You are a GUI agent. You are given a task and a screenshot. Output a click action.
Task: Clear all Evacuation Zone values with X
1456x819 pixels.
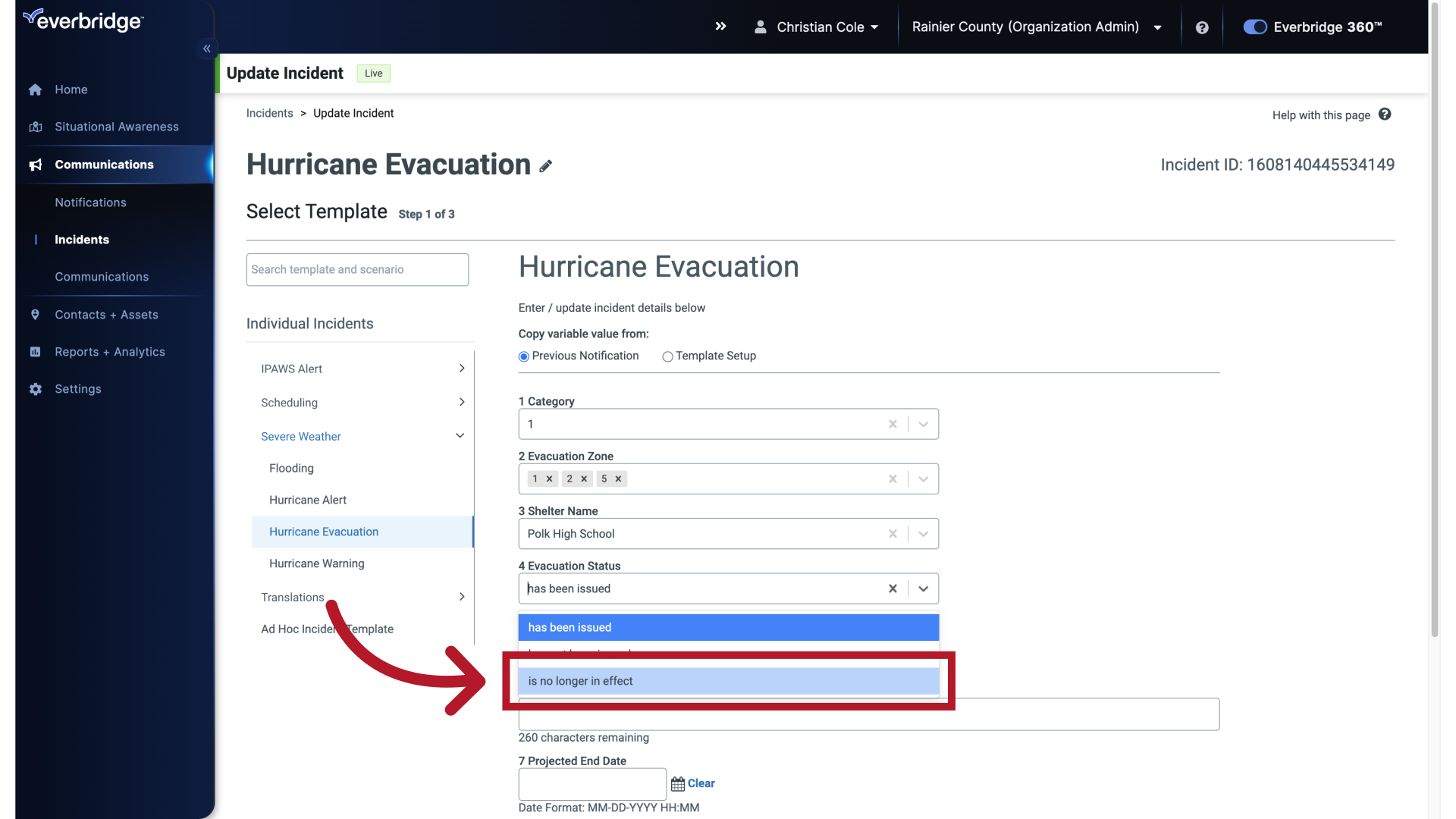893,479
